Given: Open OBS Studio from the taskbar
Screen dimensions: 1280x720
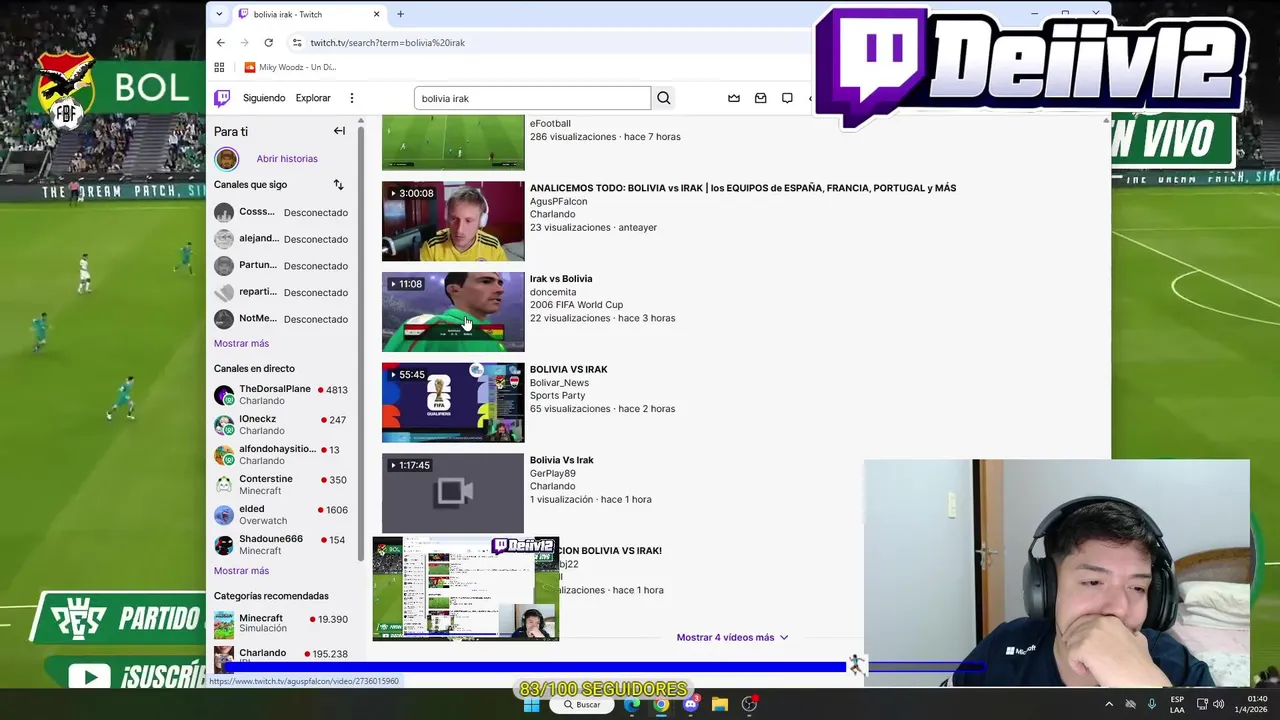Looking at the screenshot, I should (x=749, y=704).
